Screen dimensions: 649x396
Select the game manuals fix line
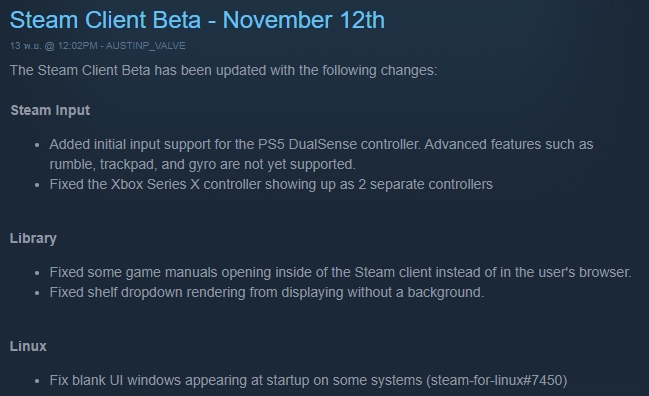[x=340, y=272]
